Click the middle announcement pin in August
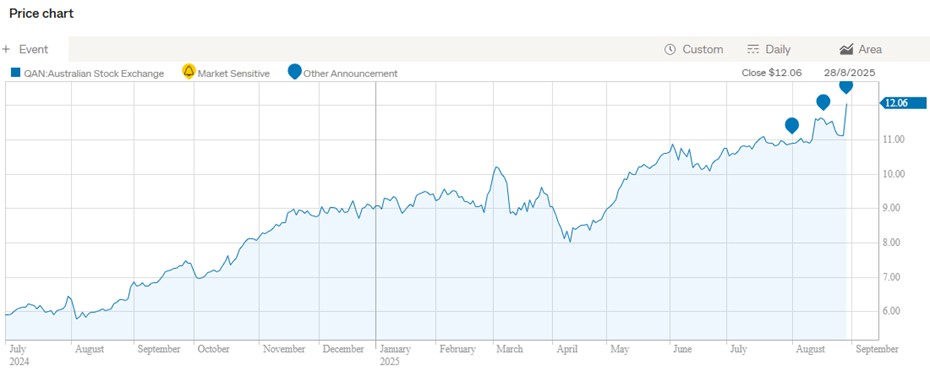The height and width of the screenshot is (371, 930). coord(823,103)
